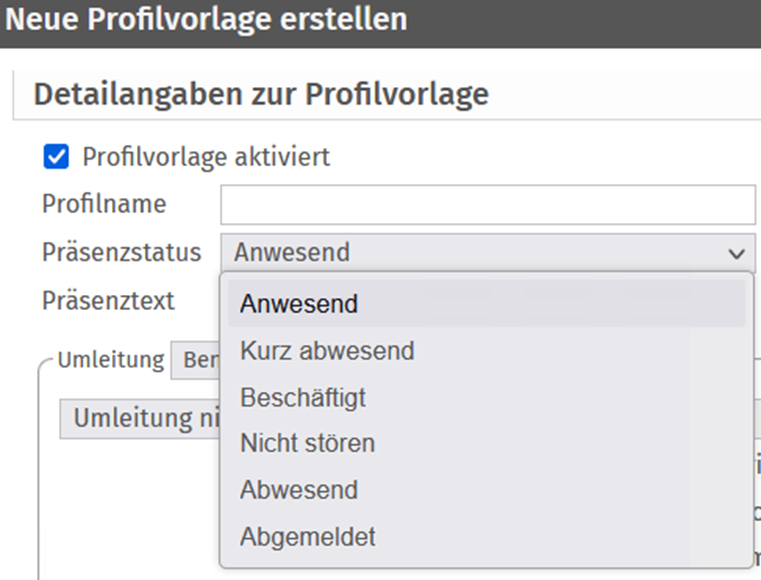
Task: Click the Umleitung group legend
Action: pos(111,360)
